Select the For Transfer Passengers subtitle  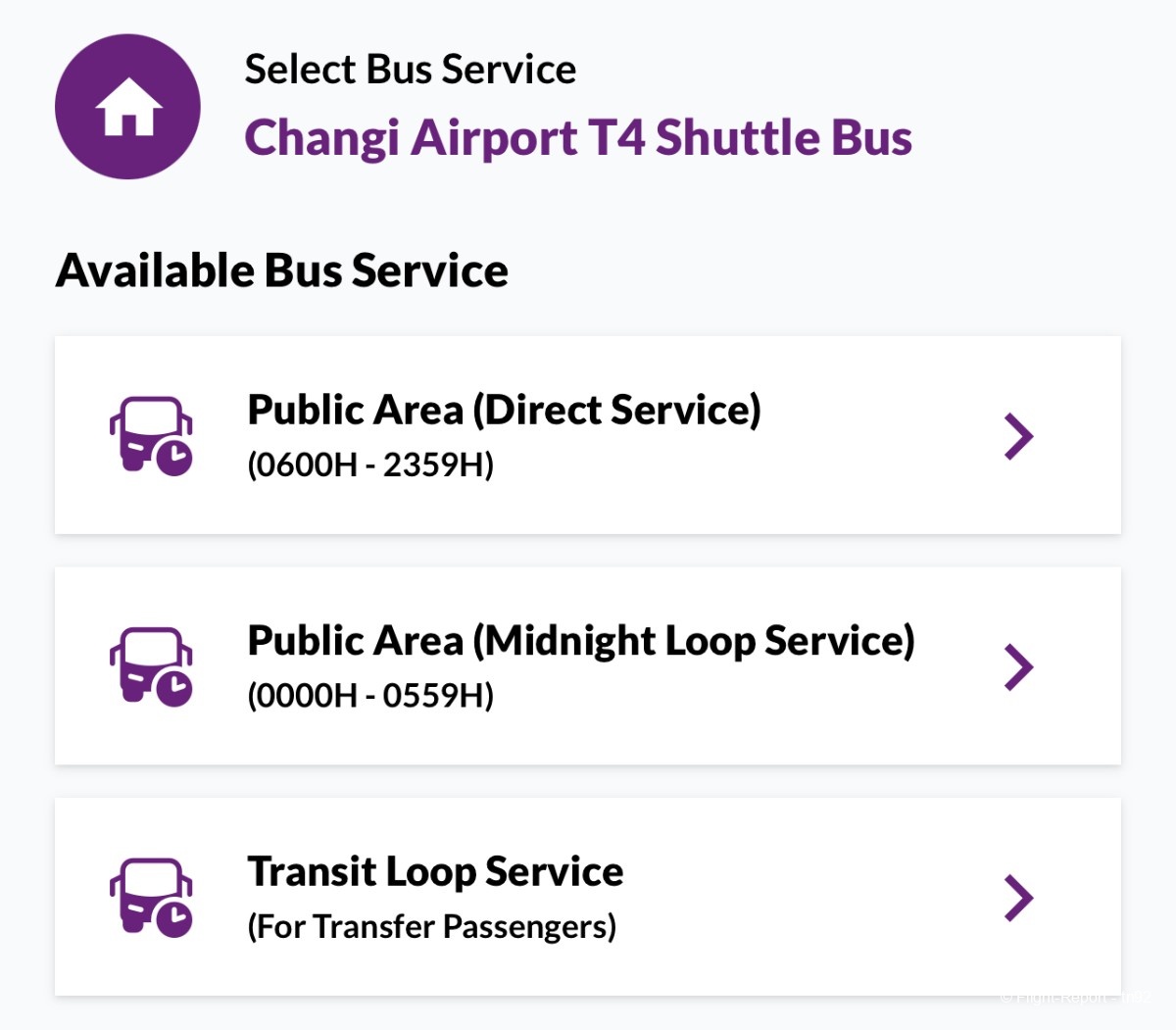click(432, 926)
